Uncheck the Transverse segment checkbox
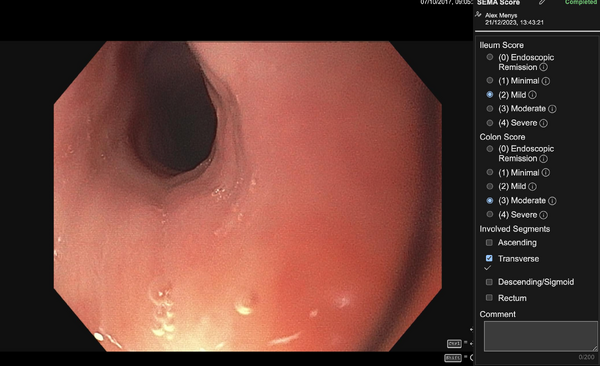 pyautogui.click(x=489, y=258)
